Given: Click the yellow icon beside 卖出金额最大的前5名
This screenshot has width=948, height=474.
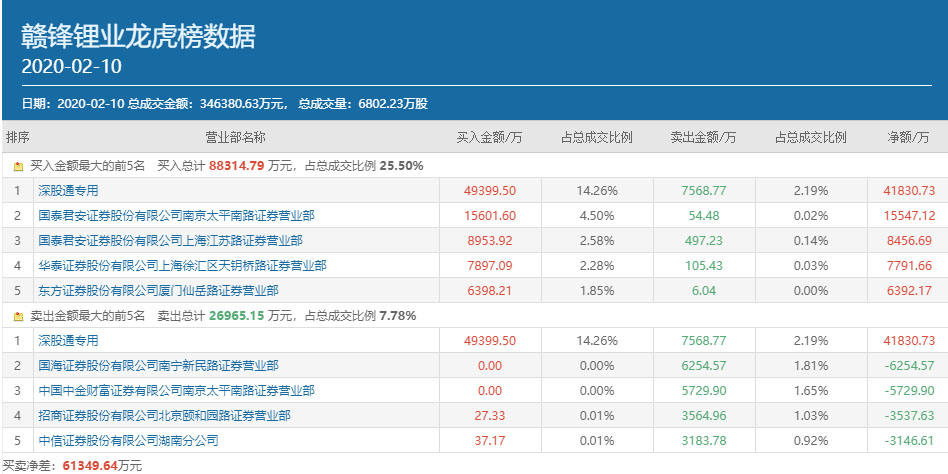Looking at the screenshot, I should tap(18, 316).
